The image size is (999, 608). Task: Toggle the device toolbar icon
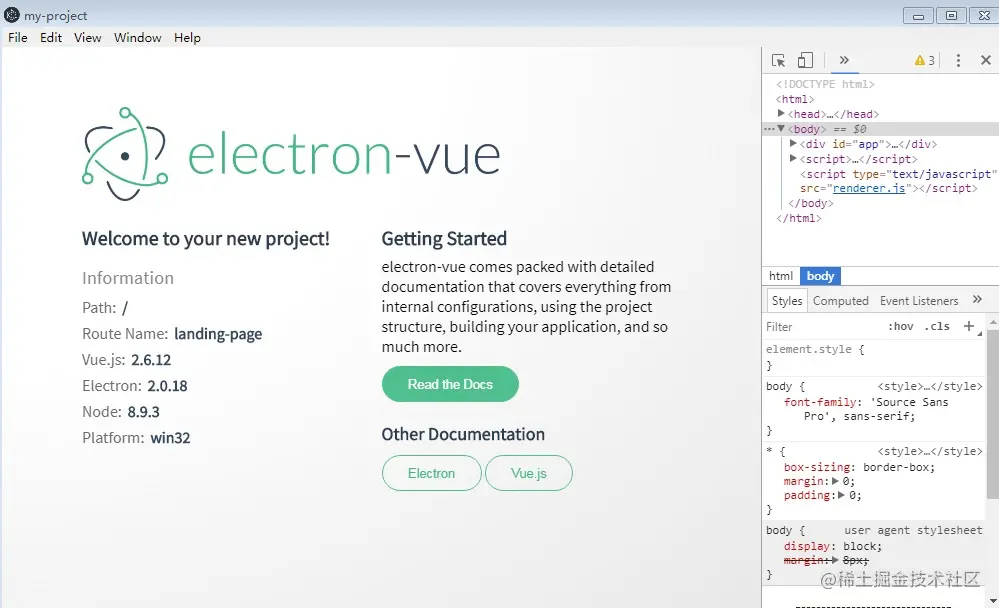805,60
